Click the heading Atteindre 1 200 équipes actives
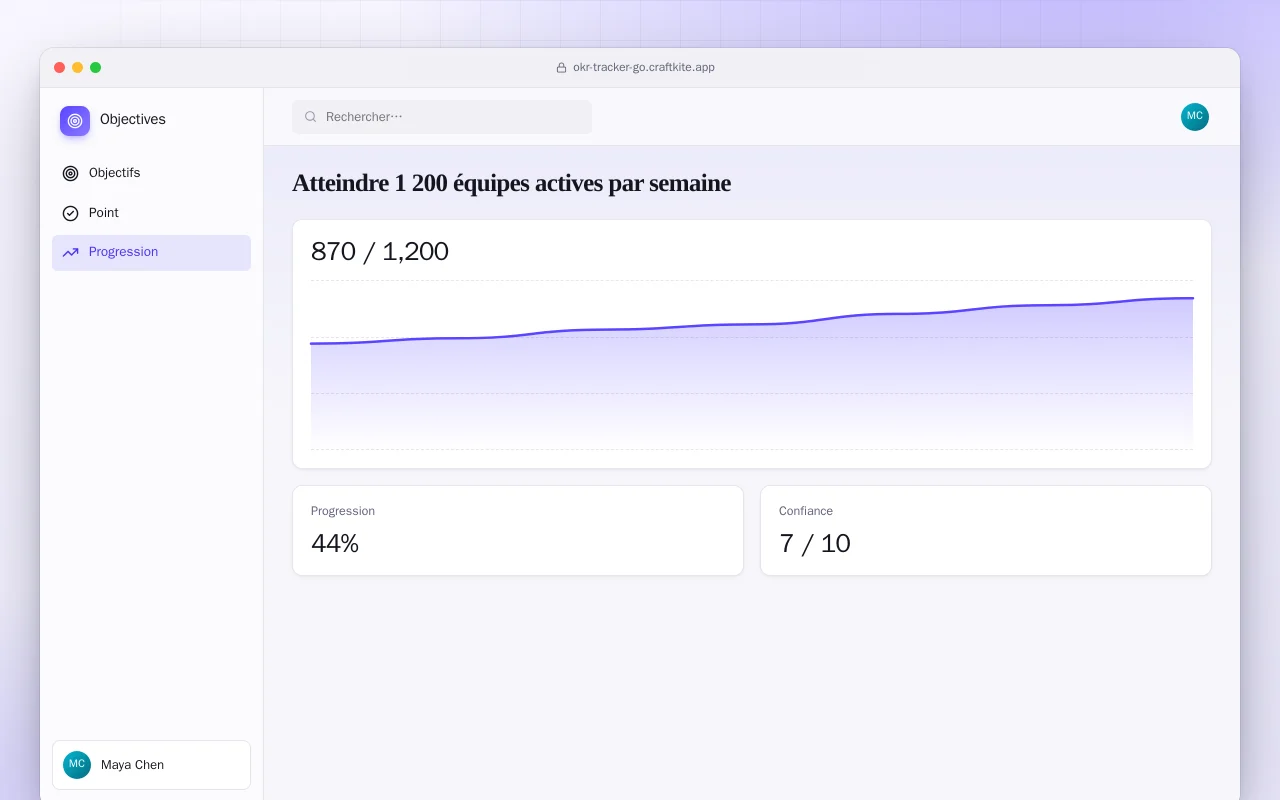 point(511,184)
